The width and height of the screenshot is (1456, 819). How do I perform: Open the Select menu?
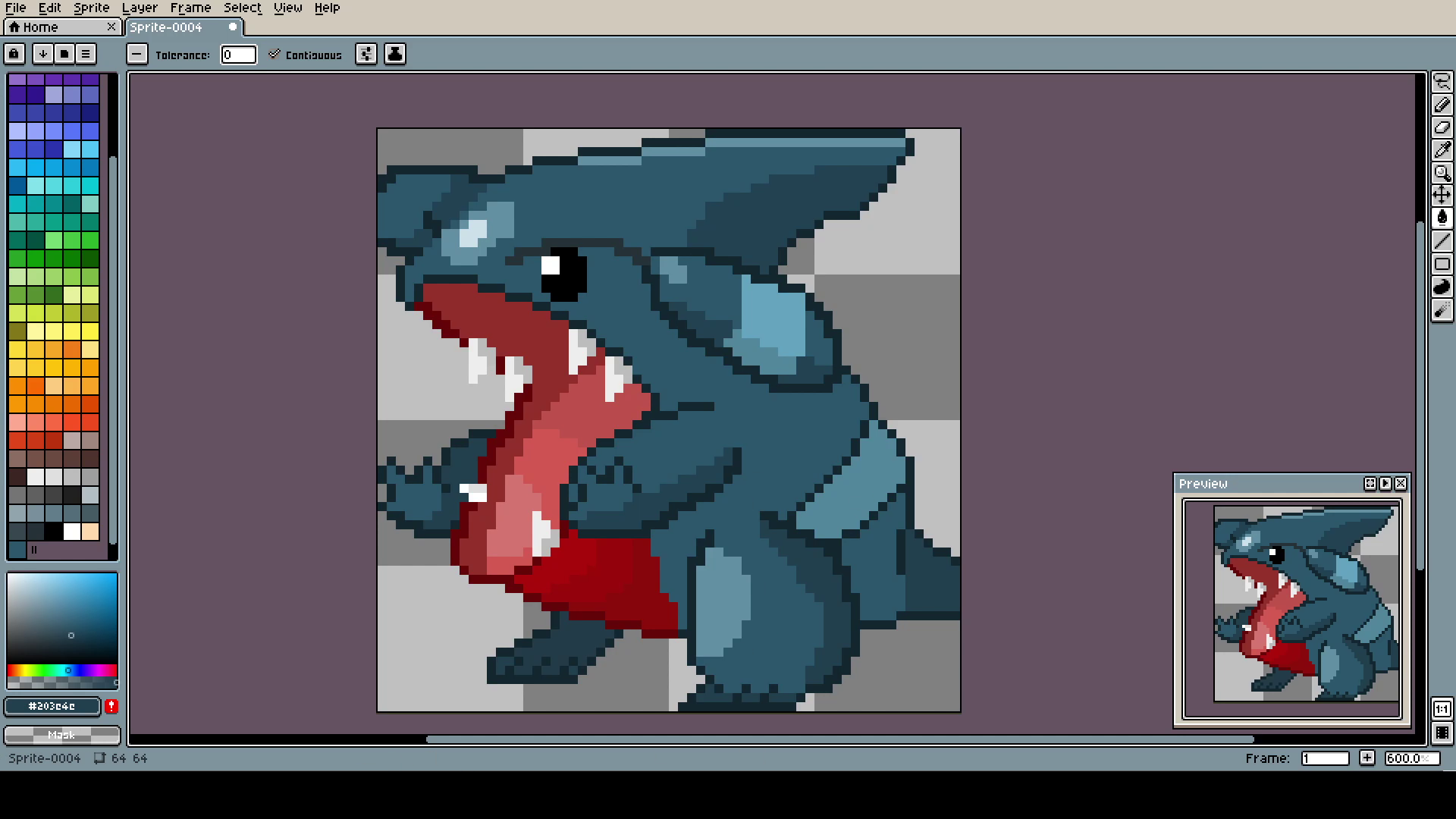(x=242, y=8)
